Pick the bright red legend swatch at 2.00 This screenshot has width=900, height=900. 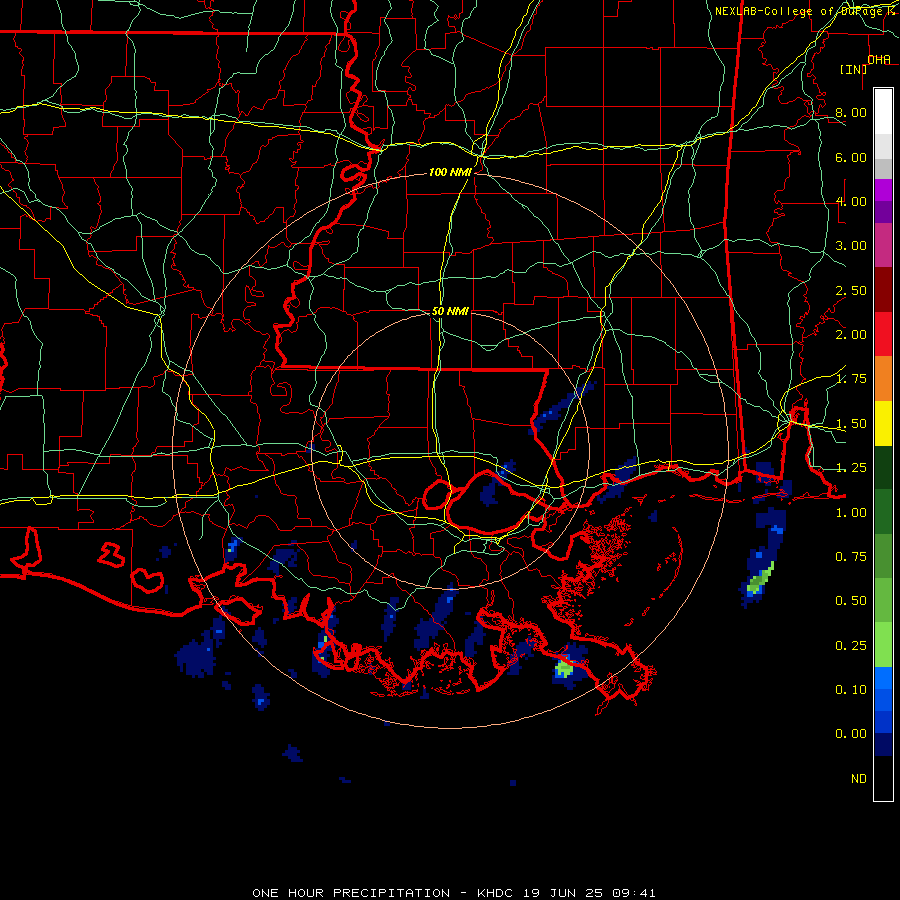[x=883, y=334]
